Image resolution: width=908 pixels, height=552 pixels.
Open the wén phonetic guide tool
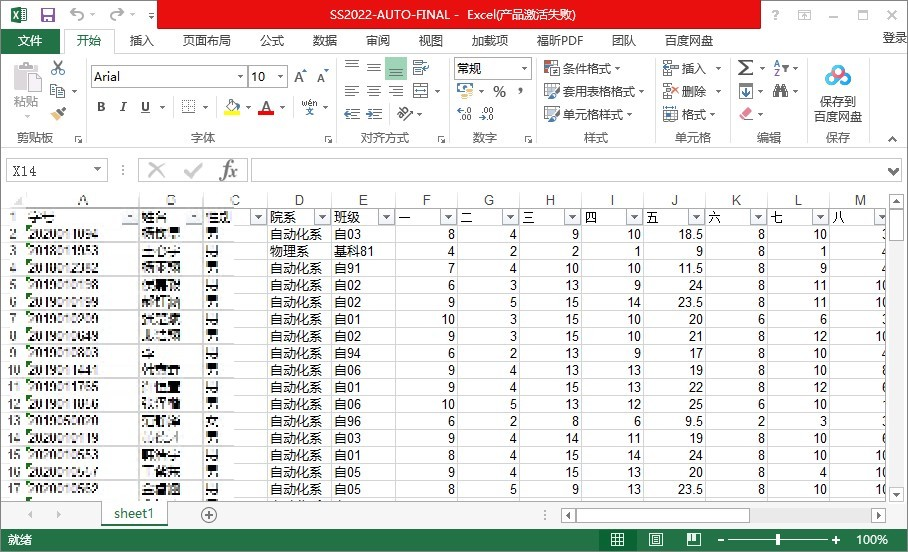click(309, 107)
